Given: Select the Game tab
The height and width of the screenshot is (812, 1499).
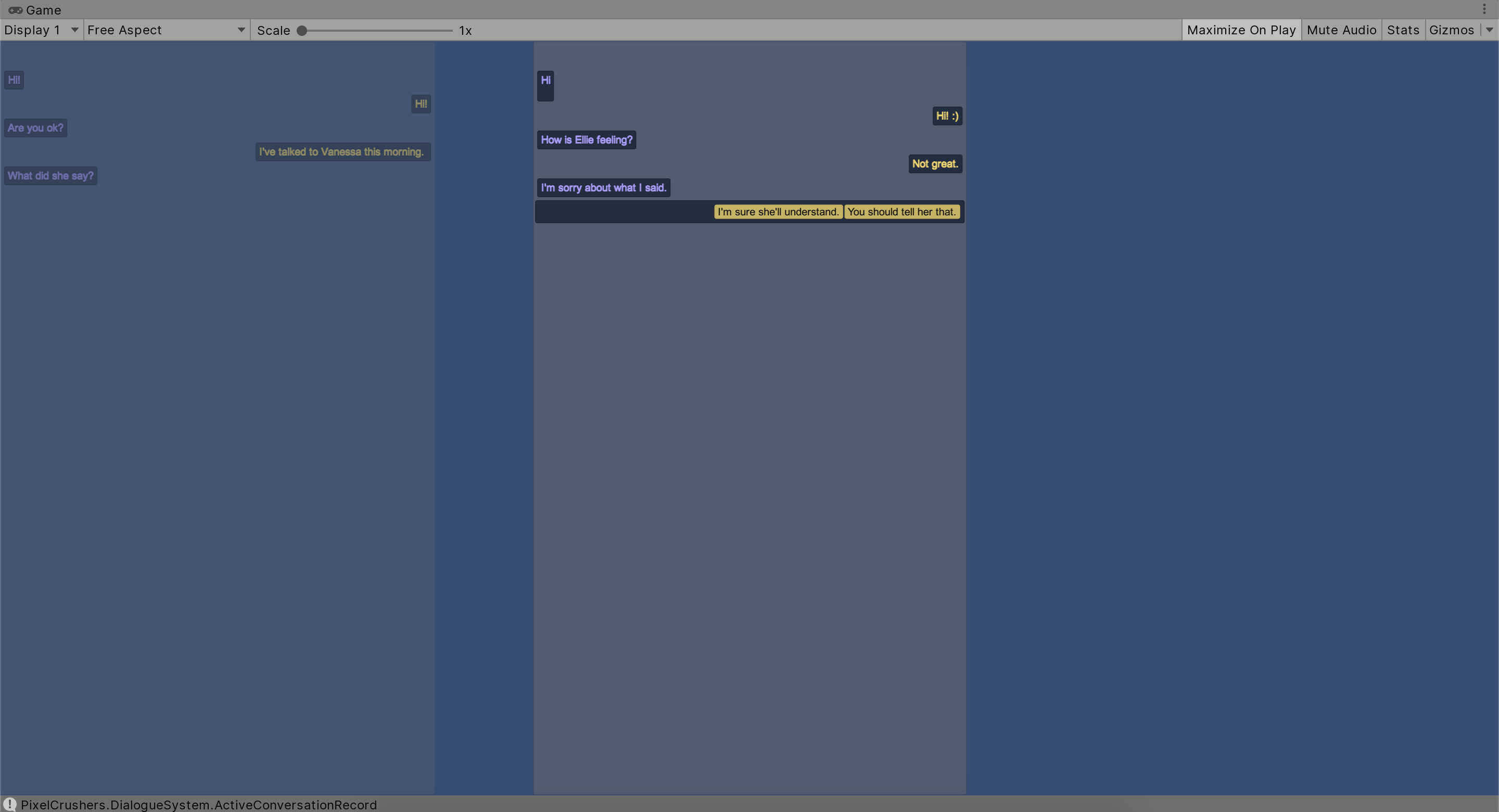Looking at the screenshot, I should pyautogui.click(x=43, y=10).
